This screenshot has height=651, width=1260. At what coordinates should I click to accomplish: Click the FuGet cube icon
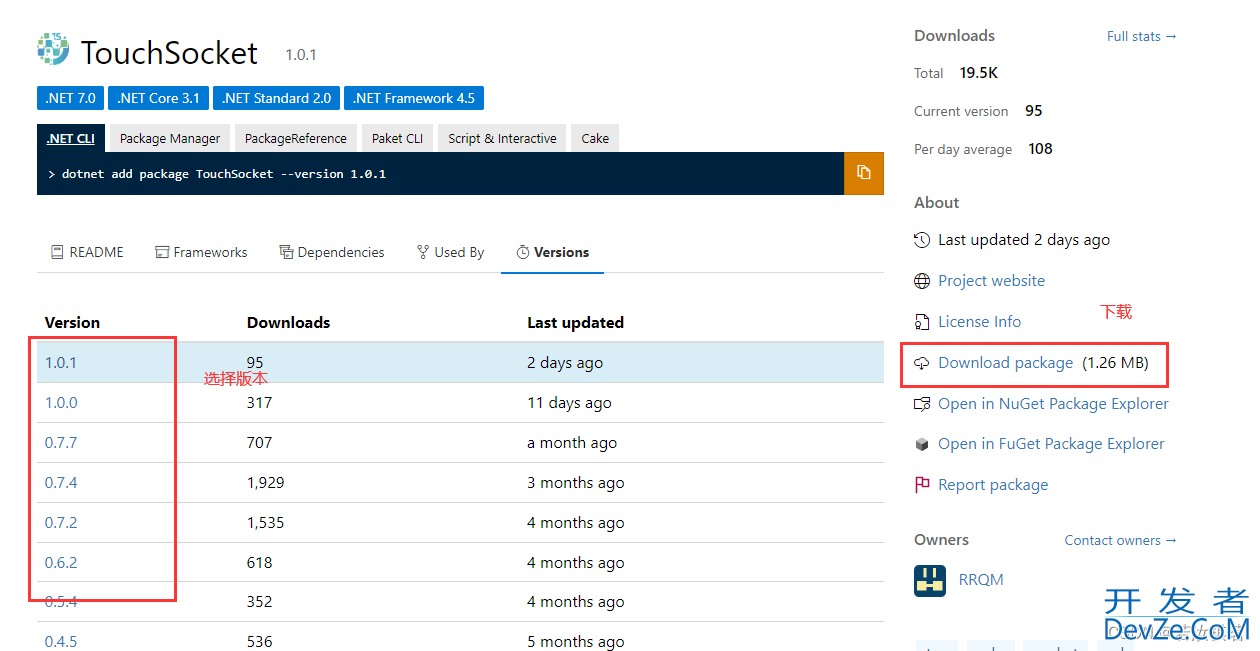pyautogui.click(x=922, y=444)
